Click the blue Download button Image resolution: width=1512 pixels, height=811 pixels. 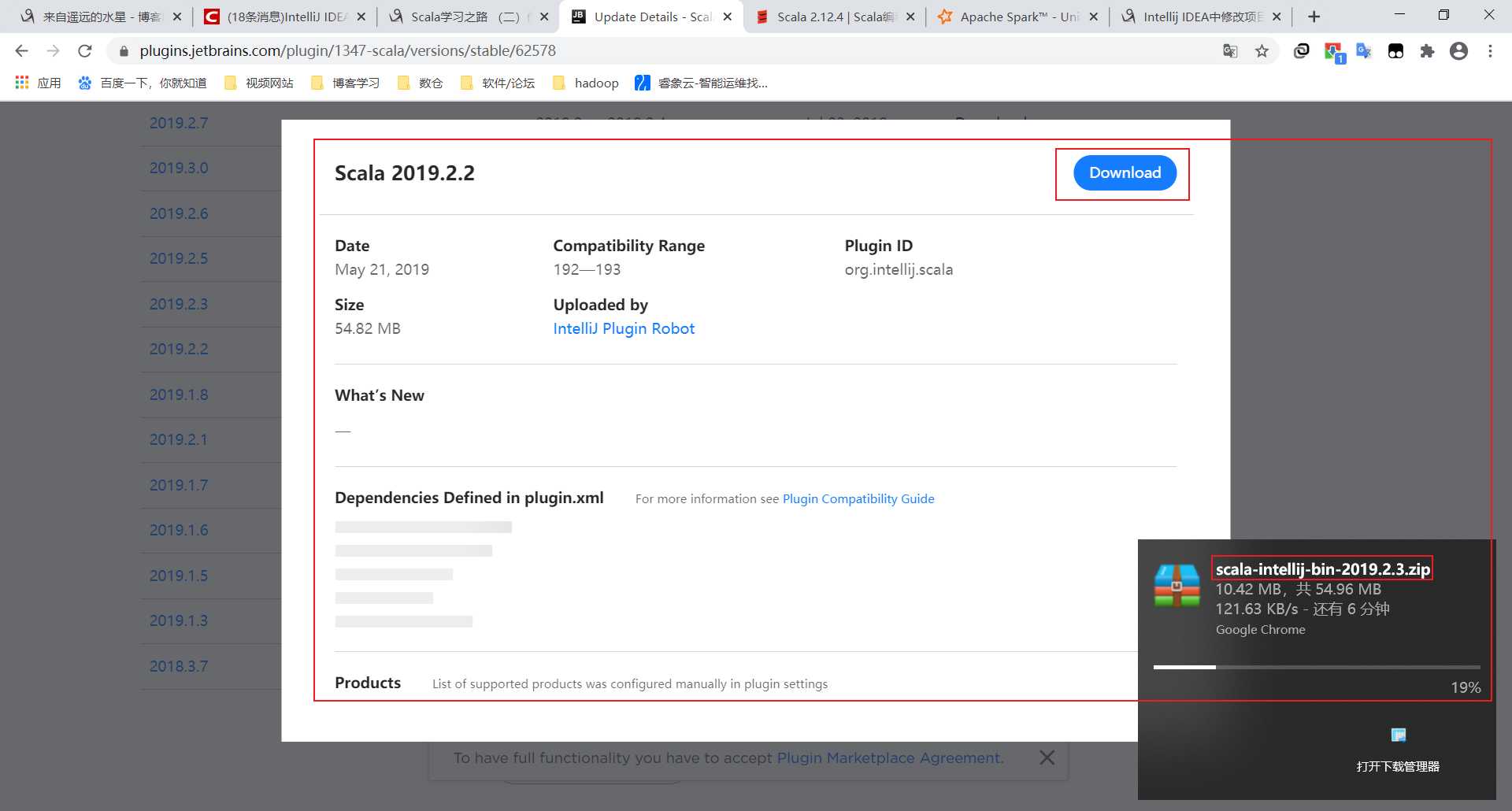pos(1125,173)
